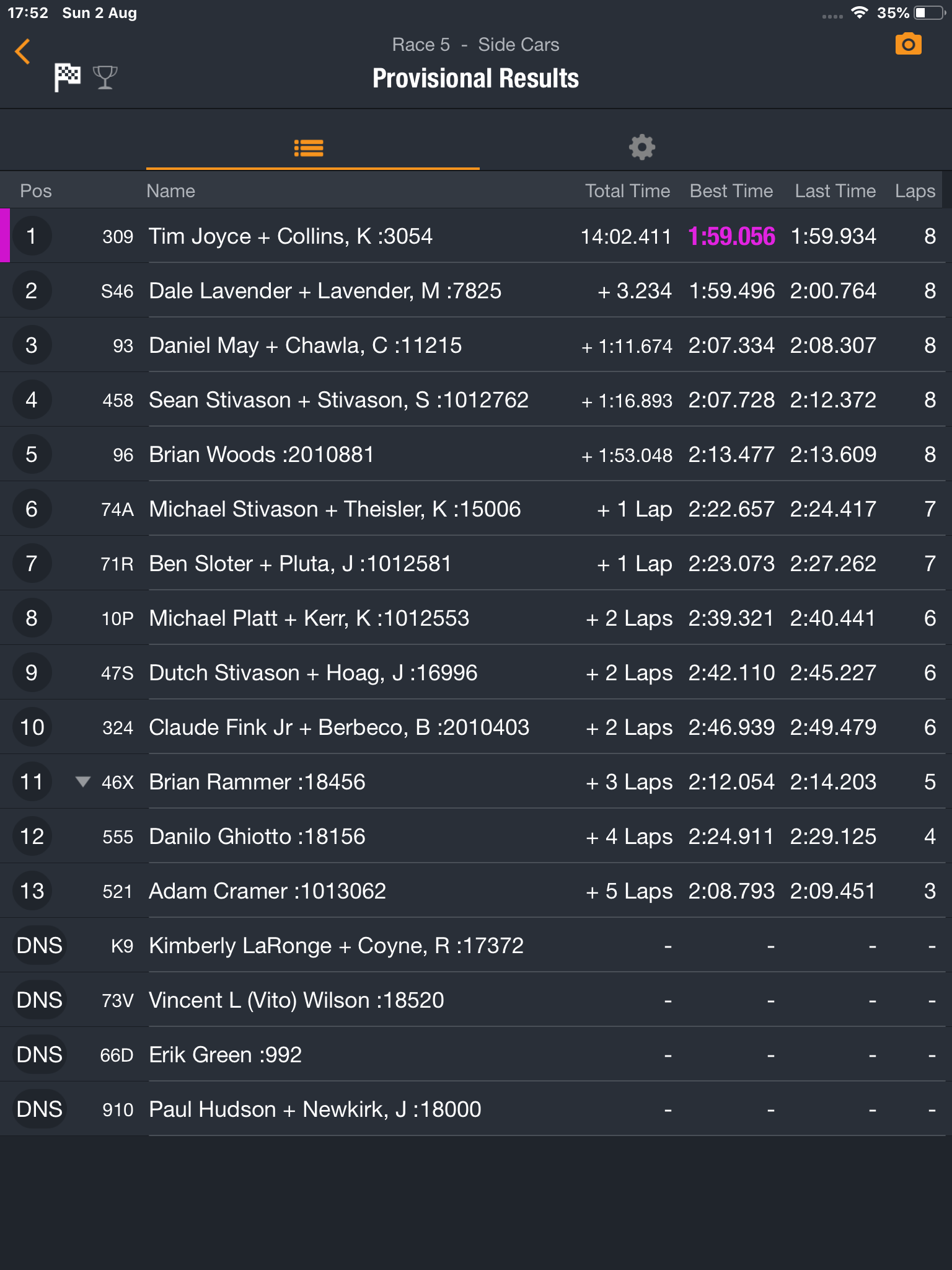The width and height of the screenshot is (952, 1270).
Task: Open Dale Lavender + Lavender row
Action: point(476,290)
